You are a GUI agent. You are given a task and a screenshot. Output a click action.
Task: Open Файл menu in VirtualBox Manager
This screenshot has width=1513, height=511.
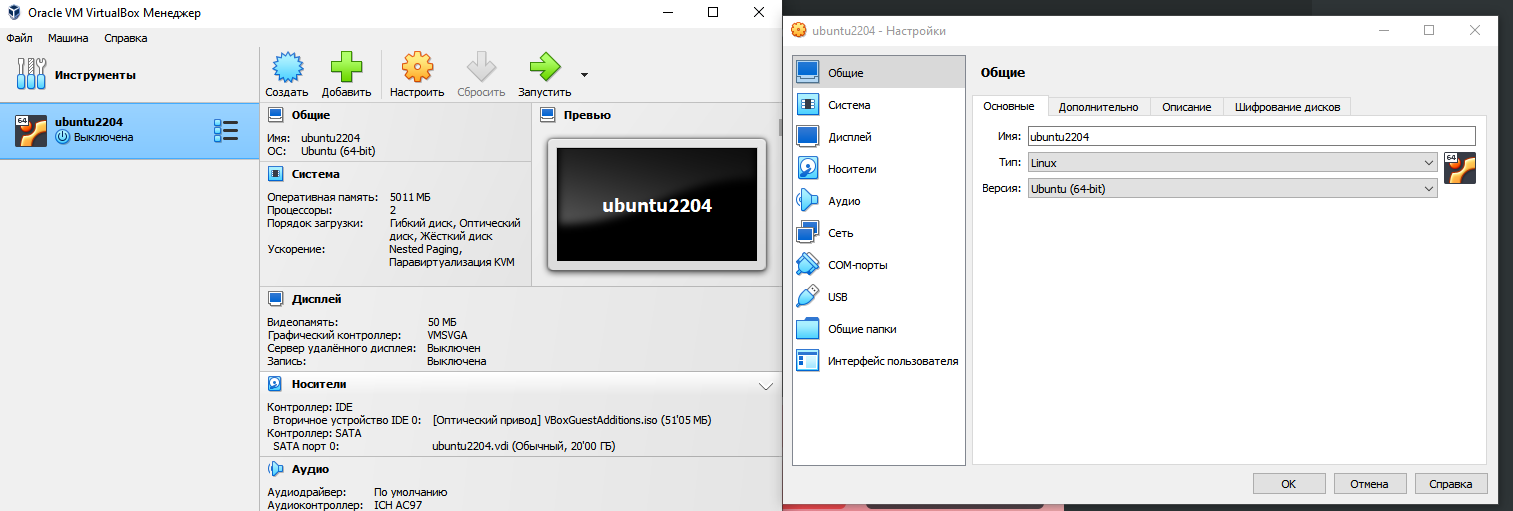(19, 38)
